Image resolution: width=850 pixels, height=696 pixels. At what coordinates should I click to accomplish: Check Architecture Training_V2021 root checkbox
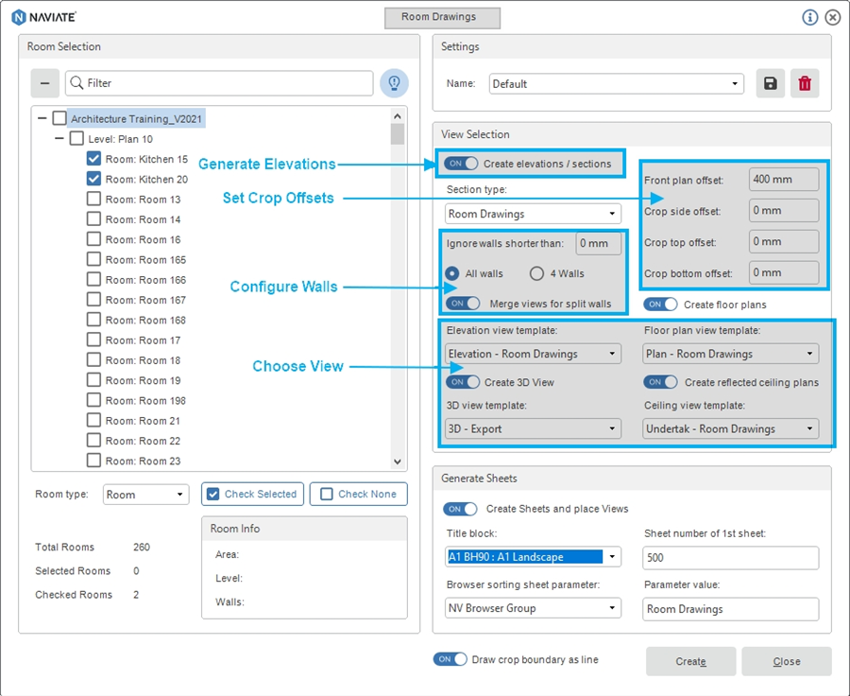[60, 118]
